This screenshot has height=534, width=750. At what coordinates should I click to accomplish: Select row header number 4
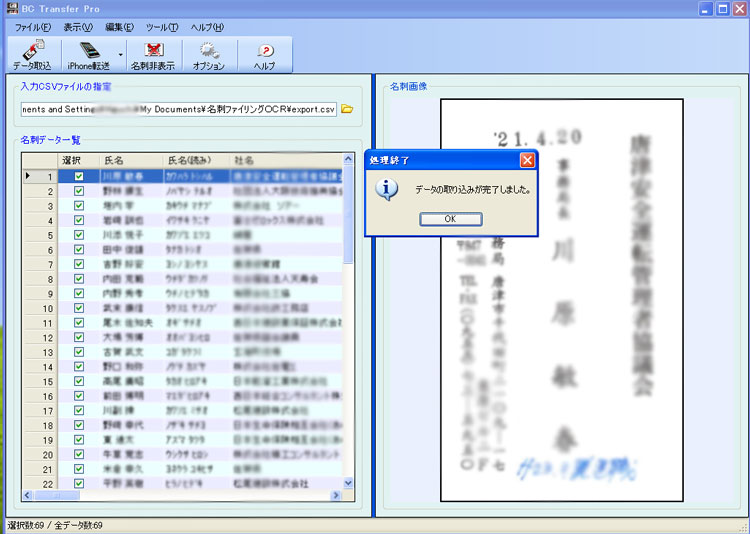(40, 221)
